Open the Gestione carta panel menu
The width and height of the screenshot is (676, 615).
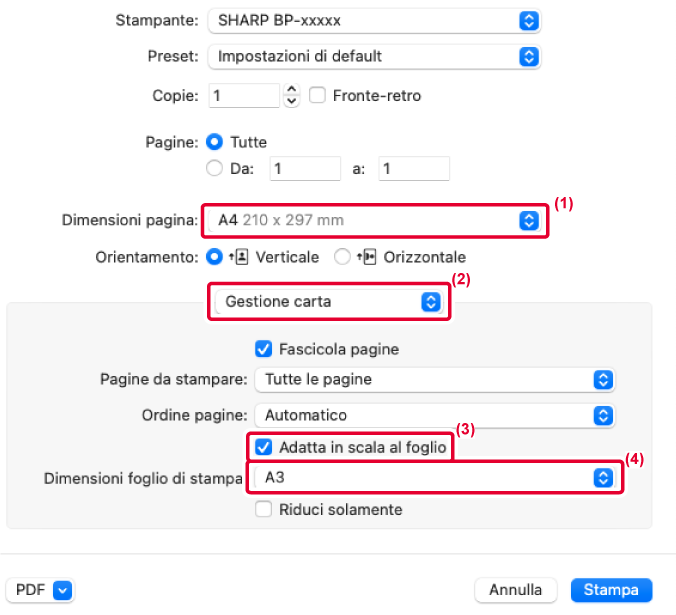329,302
